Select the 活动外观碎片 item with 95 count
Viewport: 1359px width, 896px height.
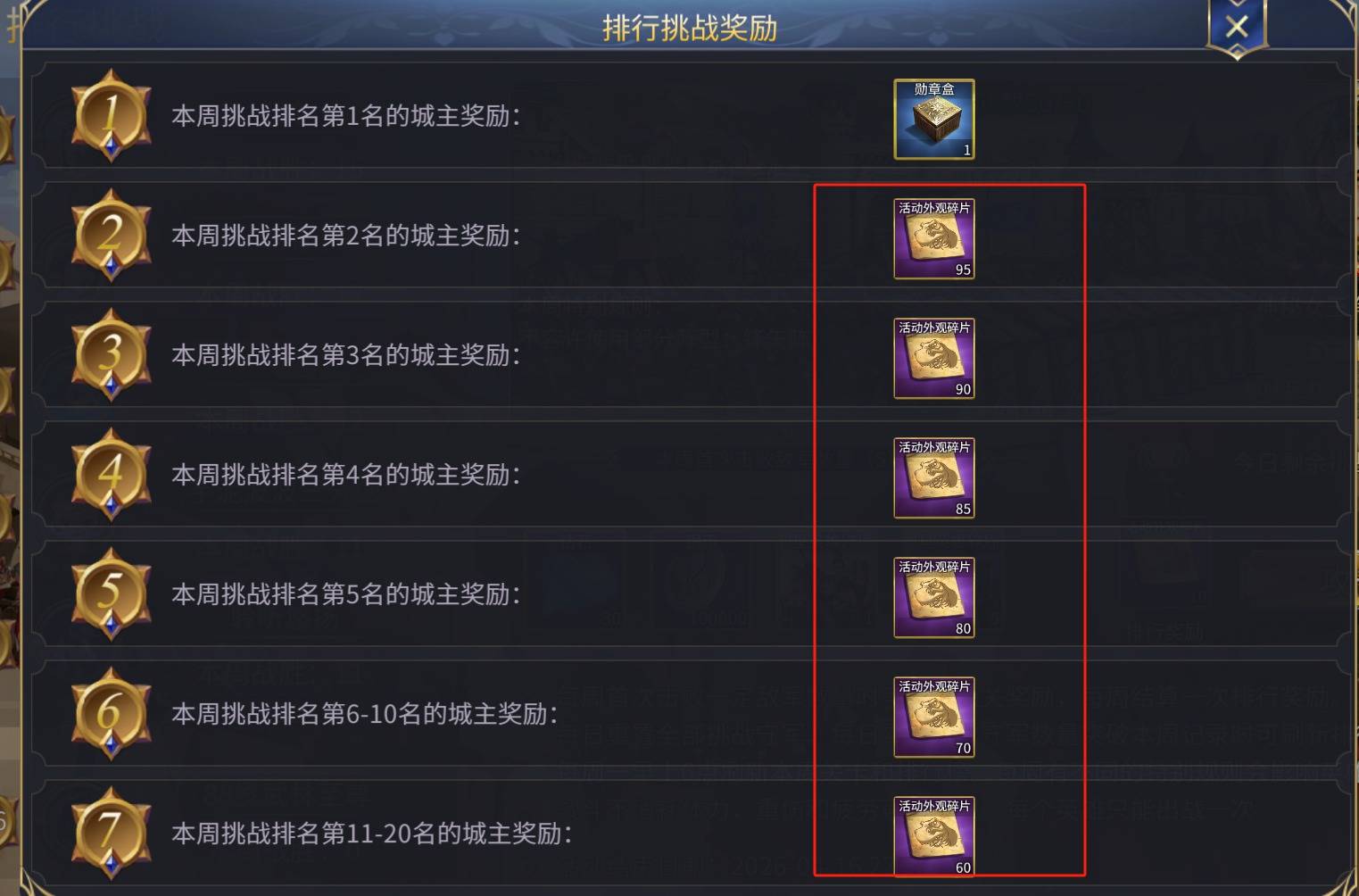click(x=934, y=239)
